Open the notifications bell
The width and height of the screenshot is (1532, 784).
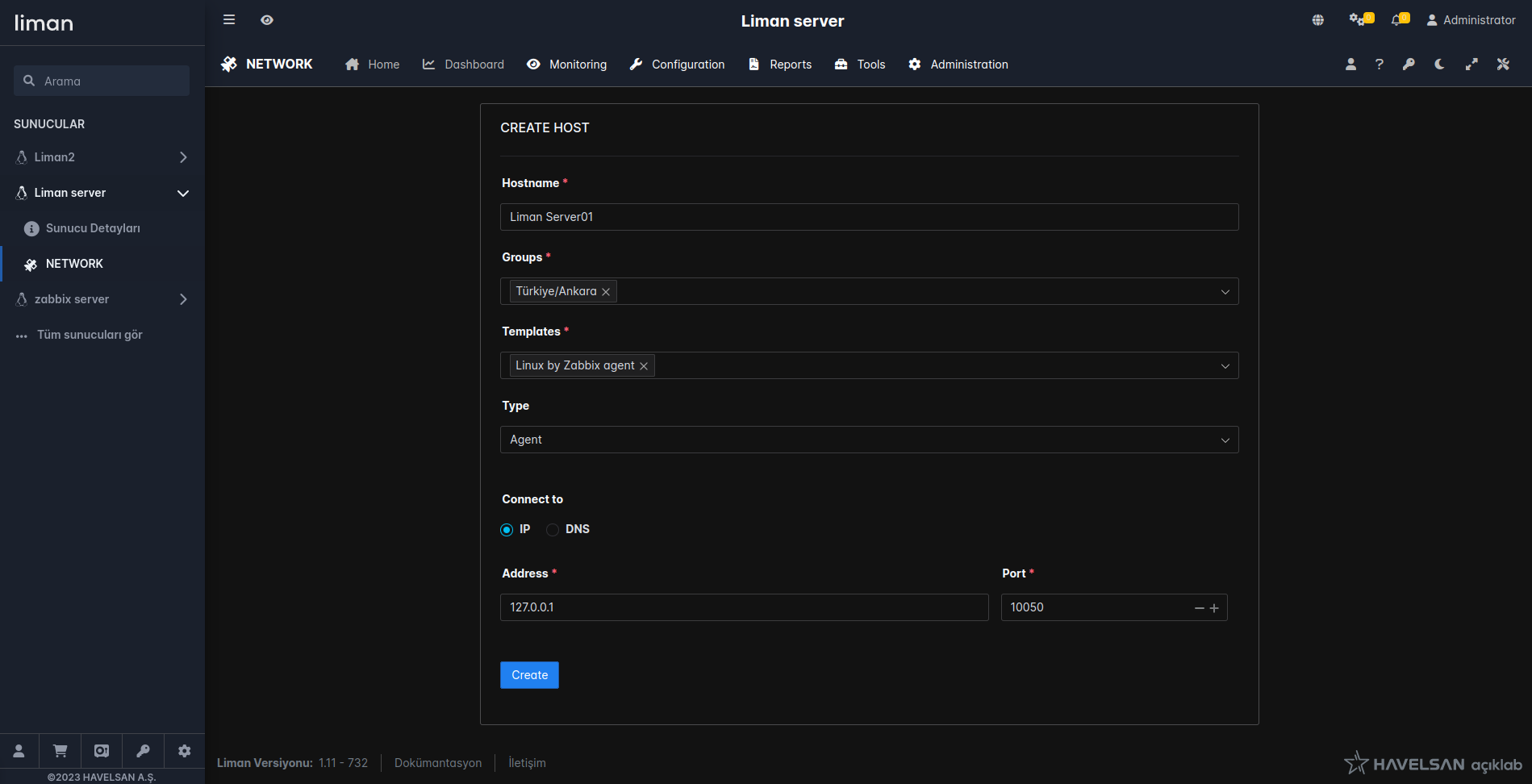pyautogui.click(x=1400, y=19)
